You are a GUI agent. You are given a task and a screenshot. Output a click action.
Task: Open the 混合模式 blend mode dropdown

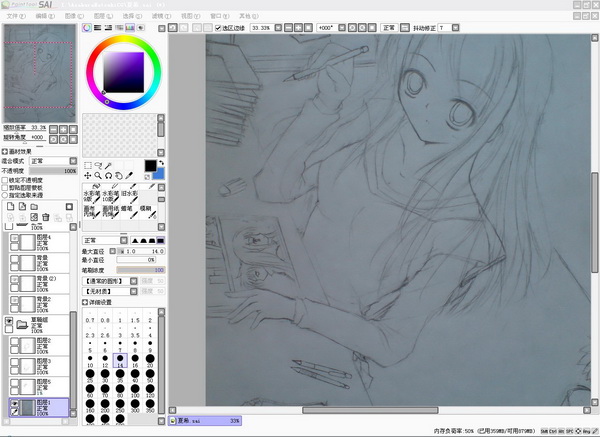point(54,161)
